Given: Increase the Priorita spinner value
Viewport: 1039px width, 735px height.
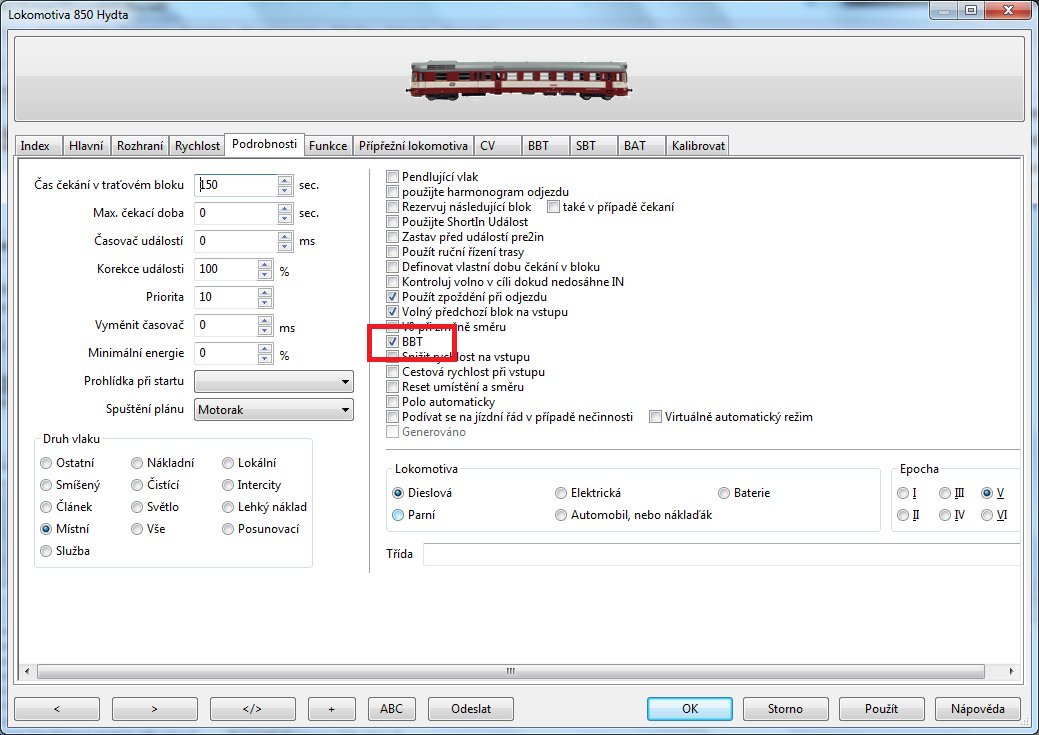Looking at the screenshot, I should coord(265,292).
